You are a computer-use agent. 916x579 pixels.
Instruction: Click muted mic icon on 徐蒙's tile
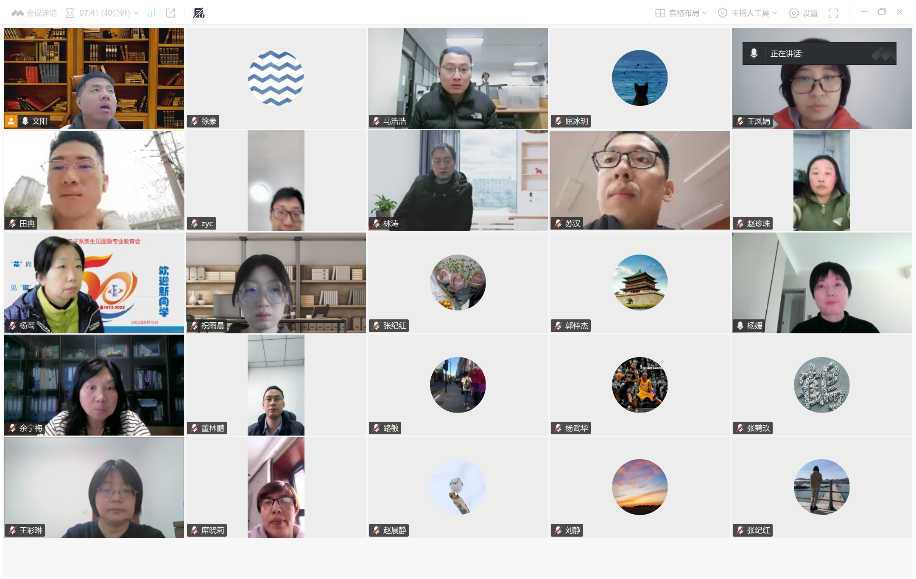(x=194, y=121)
